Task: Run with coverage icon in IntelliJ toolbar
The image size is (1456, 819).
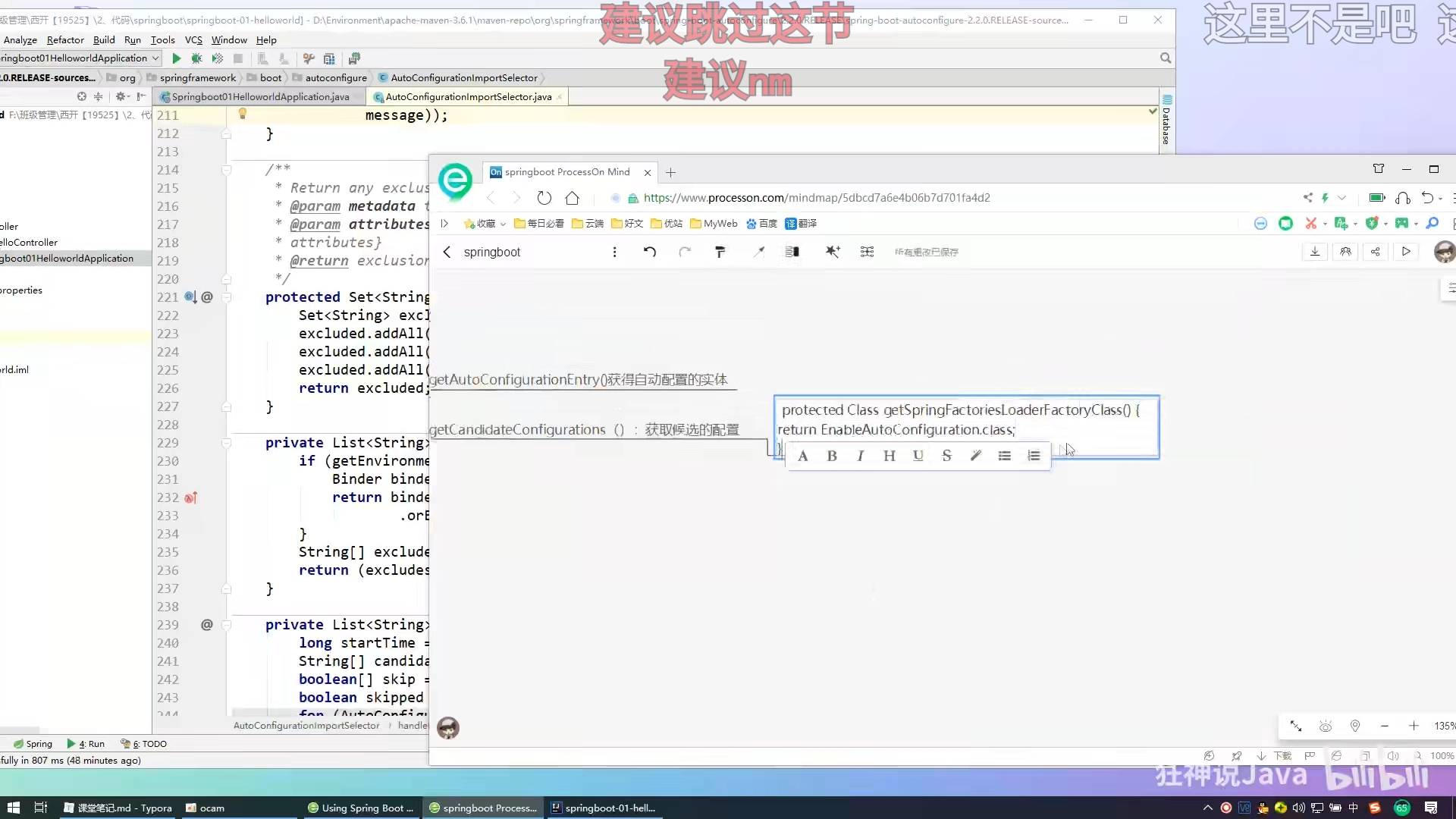Action: click(218, 58)
